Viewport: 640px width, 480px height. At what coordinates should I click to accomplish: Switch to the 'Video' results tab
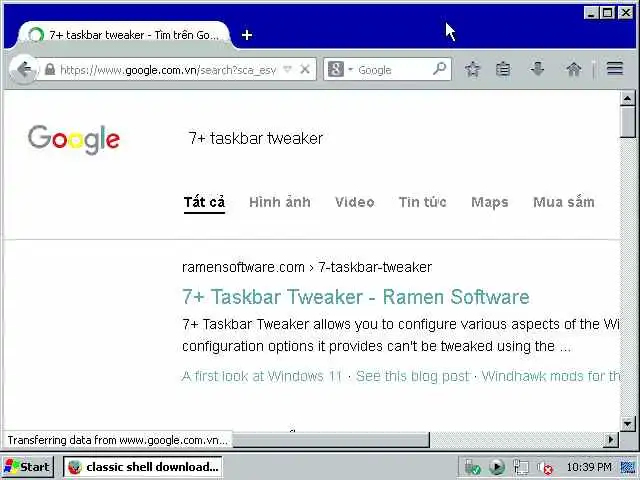click(x=354, y=202)
